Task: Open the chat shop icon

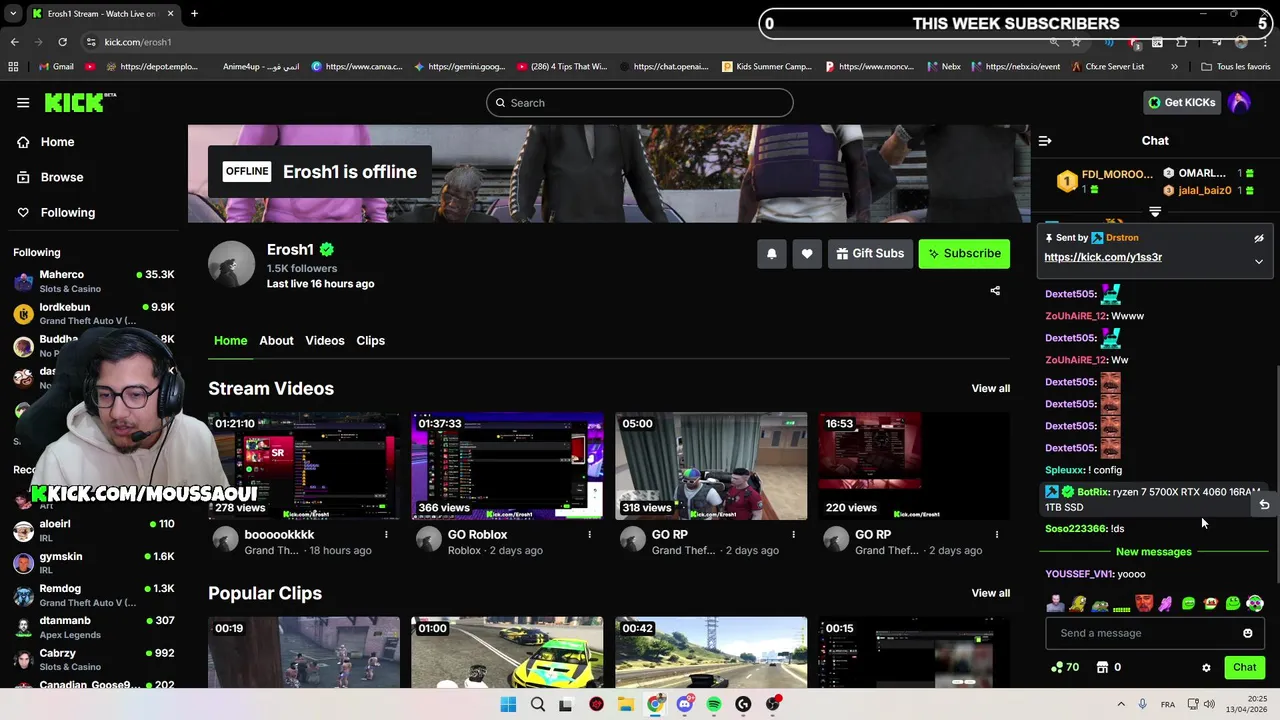Action: coord(1102,667)
